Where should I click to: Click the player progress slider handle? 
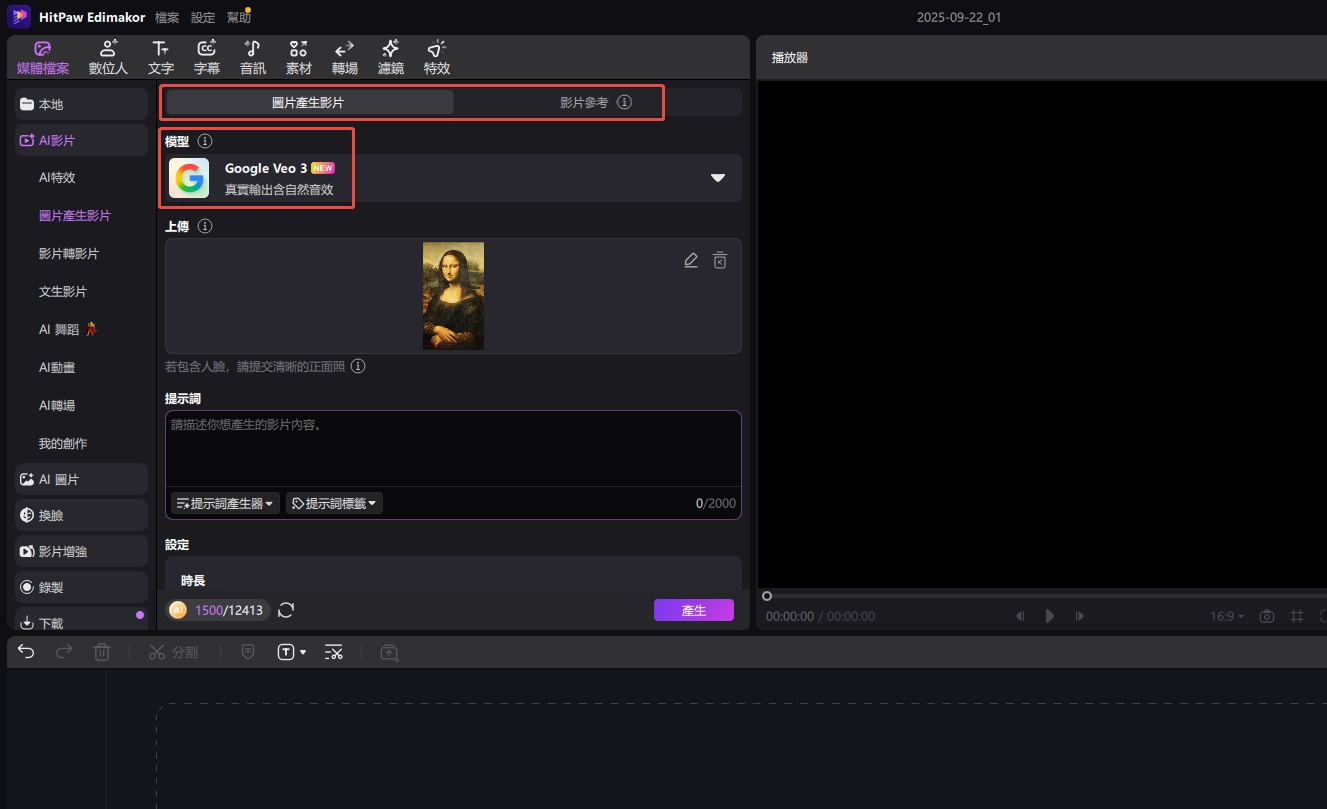(x=767, y=596)
